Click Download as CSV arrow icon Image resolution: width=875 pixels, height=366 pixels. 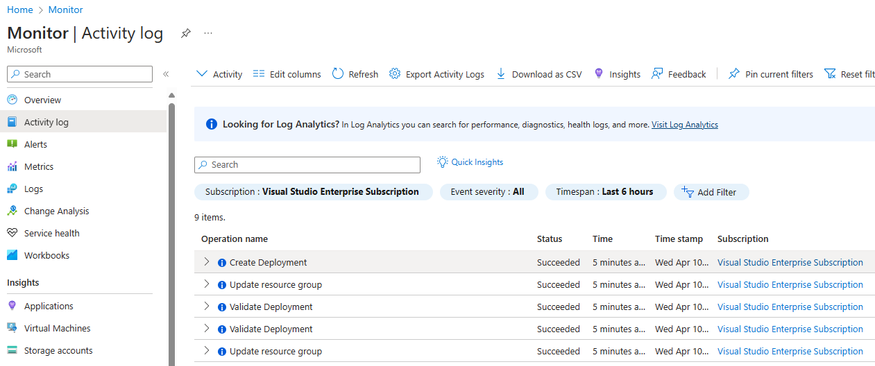pyautogui.click(x=501, y=74)
